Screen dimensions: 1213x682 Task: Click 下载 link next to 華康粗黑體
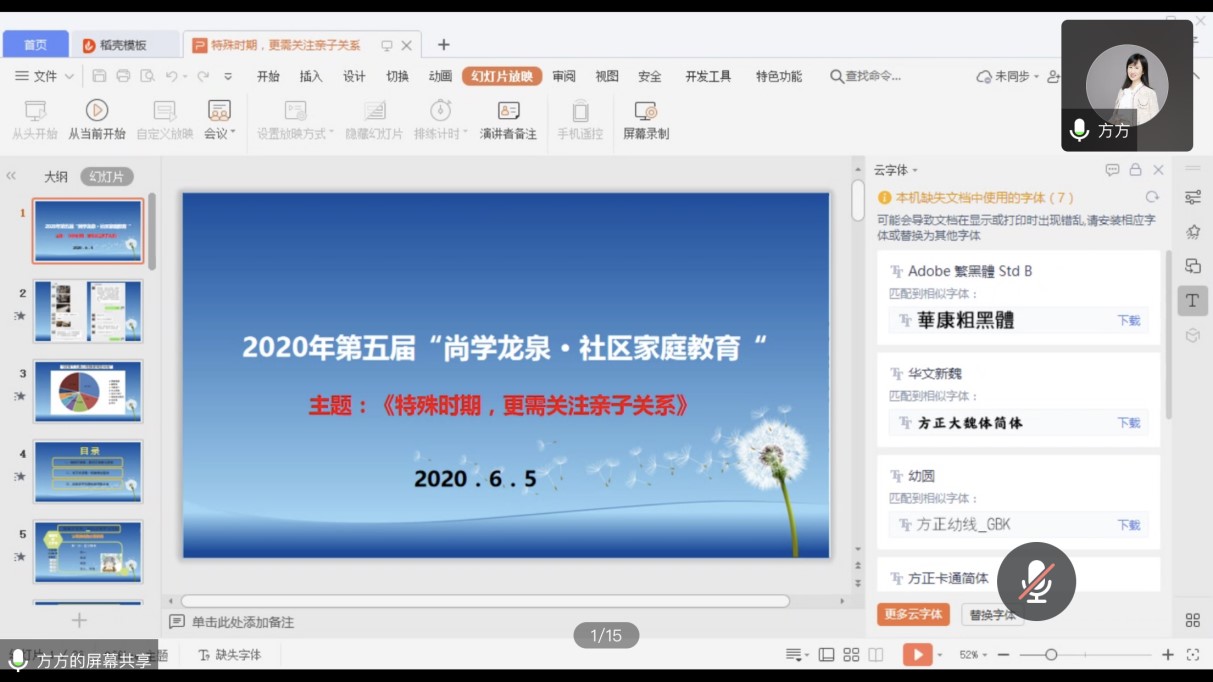tap(1128, 321)
